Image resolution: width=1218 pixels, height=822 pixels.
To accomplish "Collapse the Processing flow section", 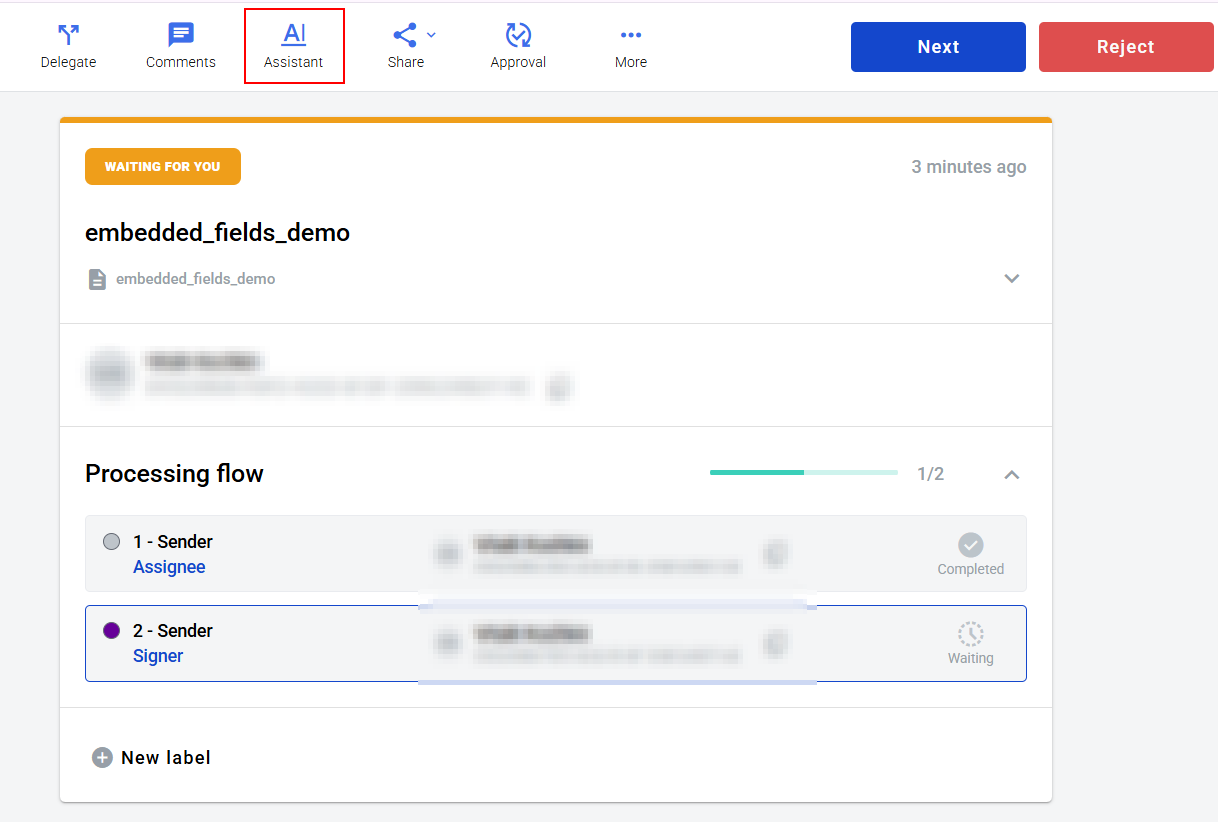I will click(1011, 474).
